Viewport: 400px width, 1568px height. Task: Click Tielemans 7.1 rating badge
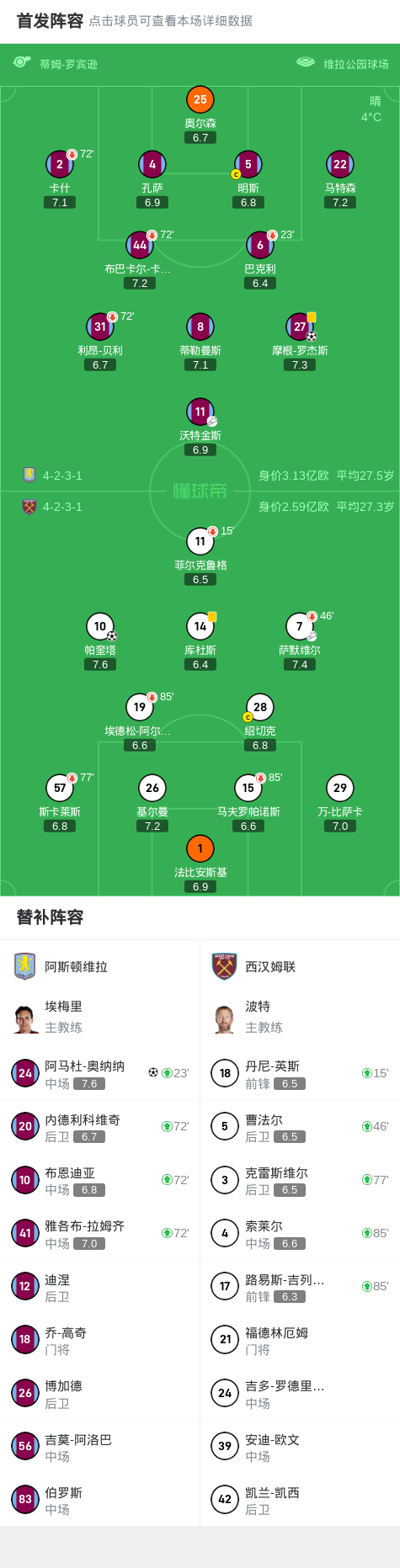pos(200,365)
